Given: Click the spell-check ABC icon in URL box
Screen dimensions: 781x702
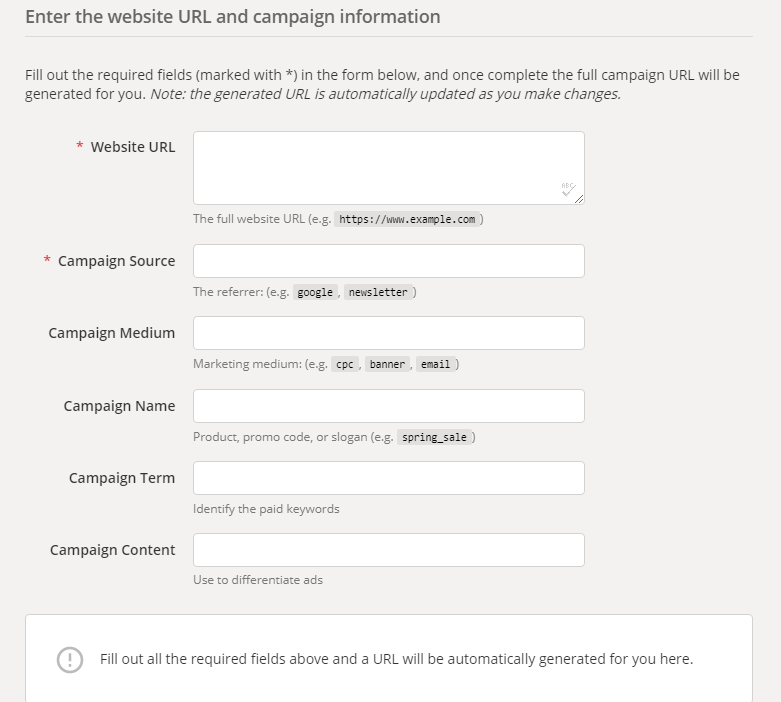Looking at the screenshot, I should [x=568, y=189].
